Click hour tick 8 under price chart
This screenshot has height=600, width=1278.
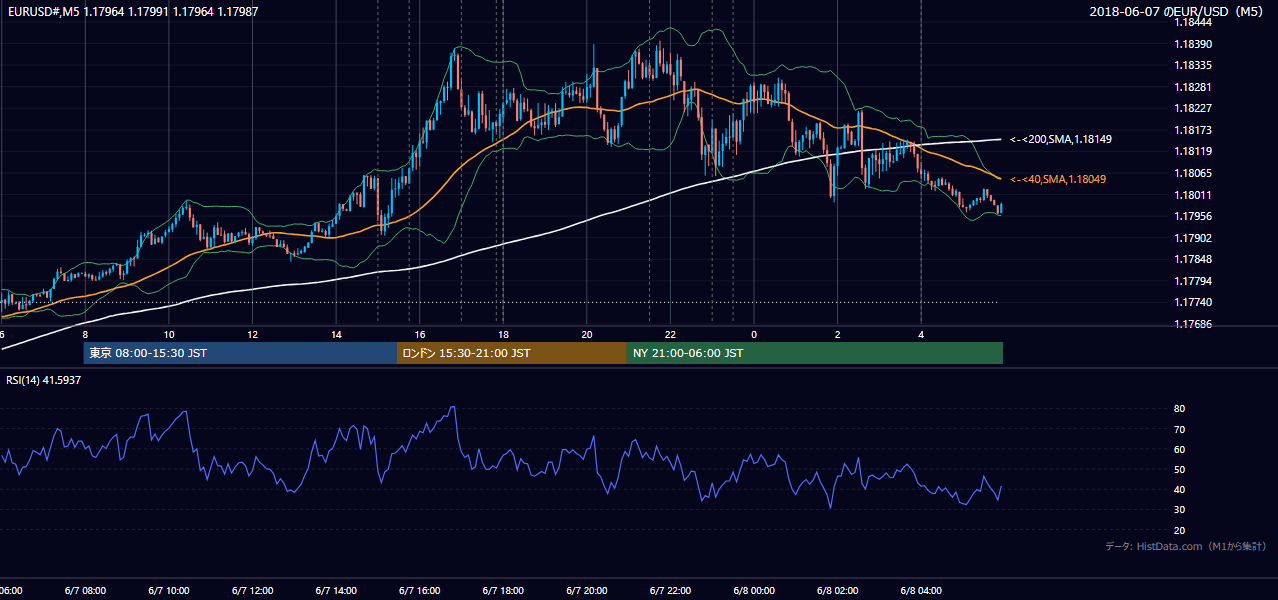85,334
